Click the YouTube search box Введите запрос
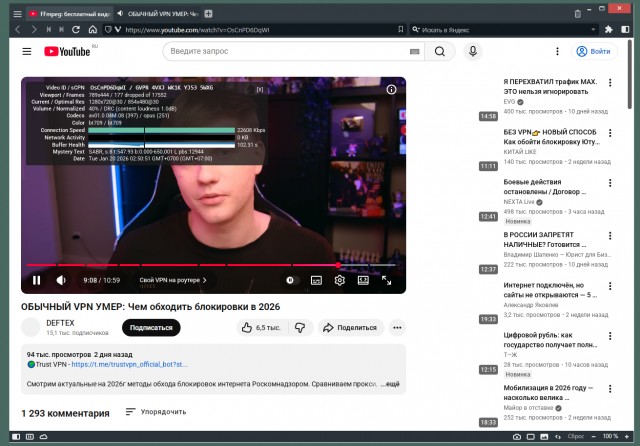This screenshot has height=446, width=640. [x=288, y=51]
